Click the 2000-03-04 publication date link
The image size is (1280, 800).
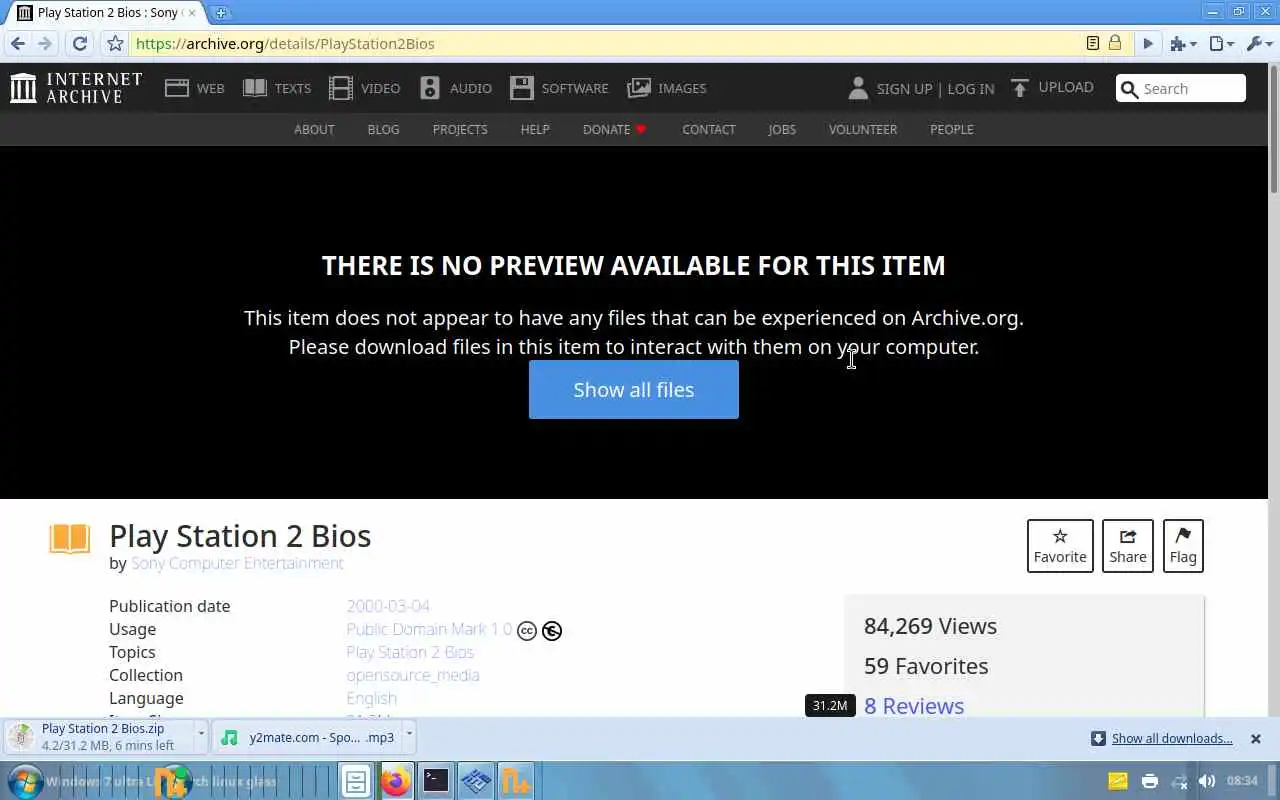[x=388, y=606]
